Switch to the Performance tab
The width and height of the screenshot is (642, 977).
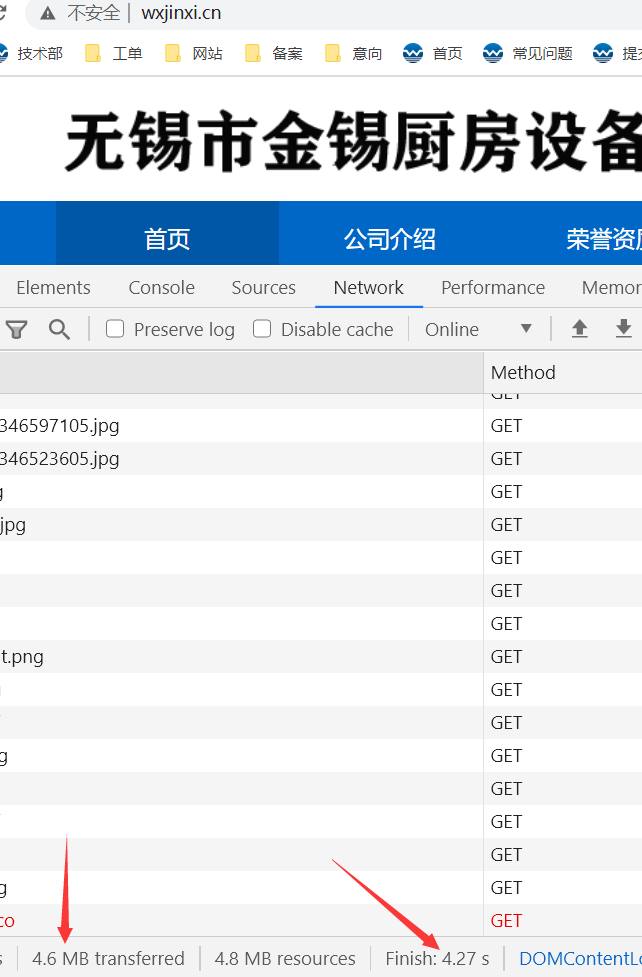(x=493, y=287)
